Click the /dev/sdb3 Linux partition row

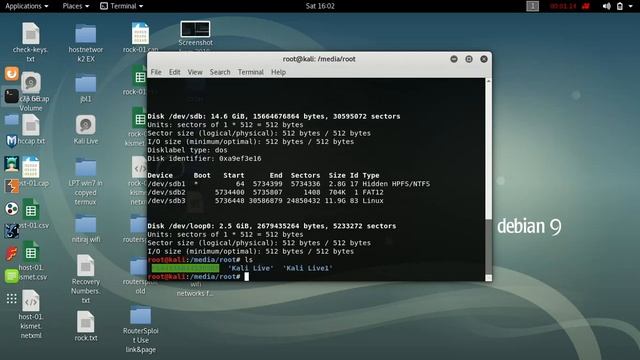265,201
